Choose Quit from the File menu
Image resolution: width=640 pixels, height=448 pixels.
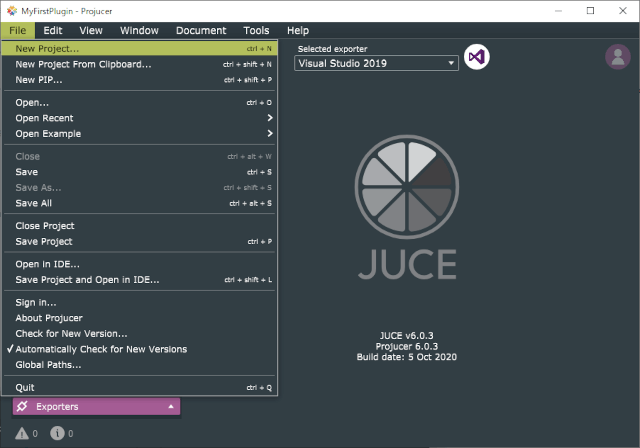140,388
